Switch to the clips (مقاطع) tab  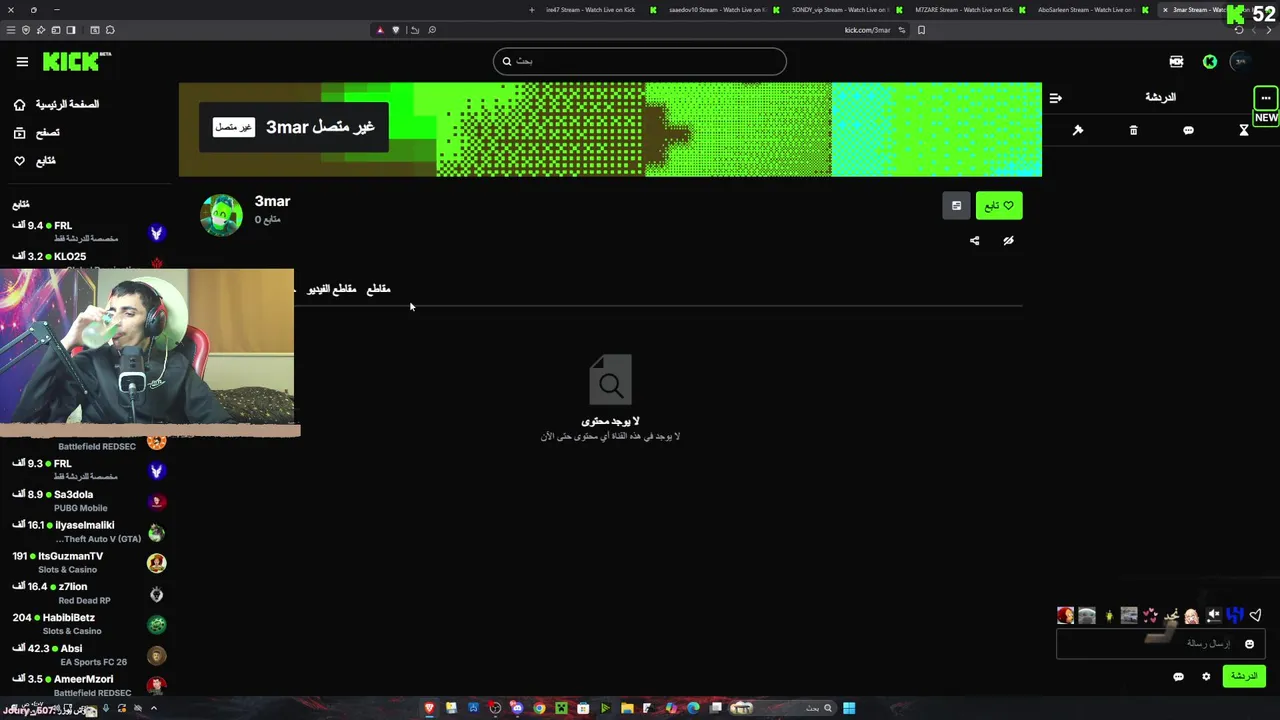click(378, 289)
